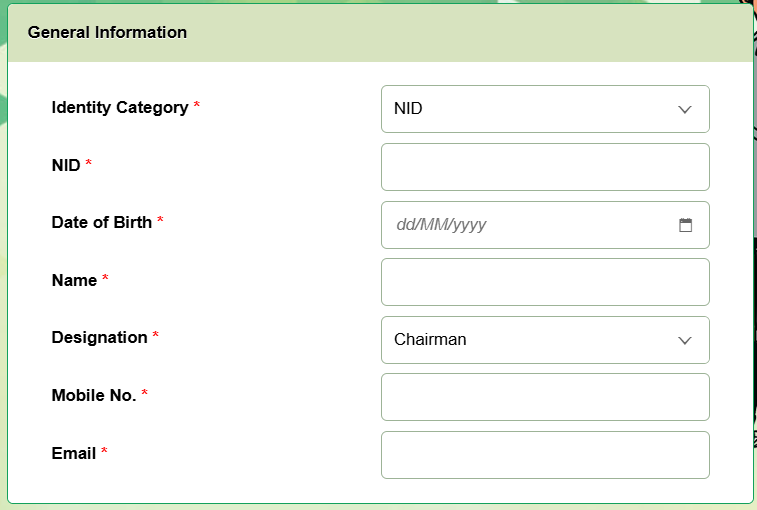The image size is (757, 510).
Task: Open the Date of Birth calendar picker icon
Action: (x=685, y=225)
